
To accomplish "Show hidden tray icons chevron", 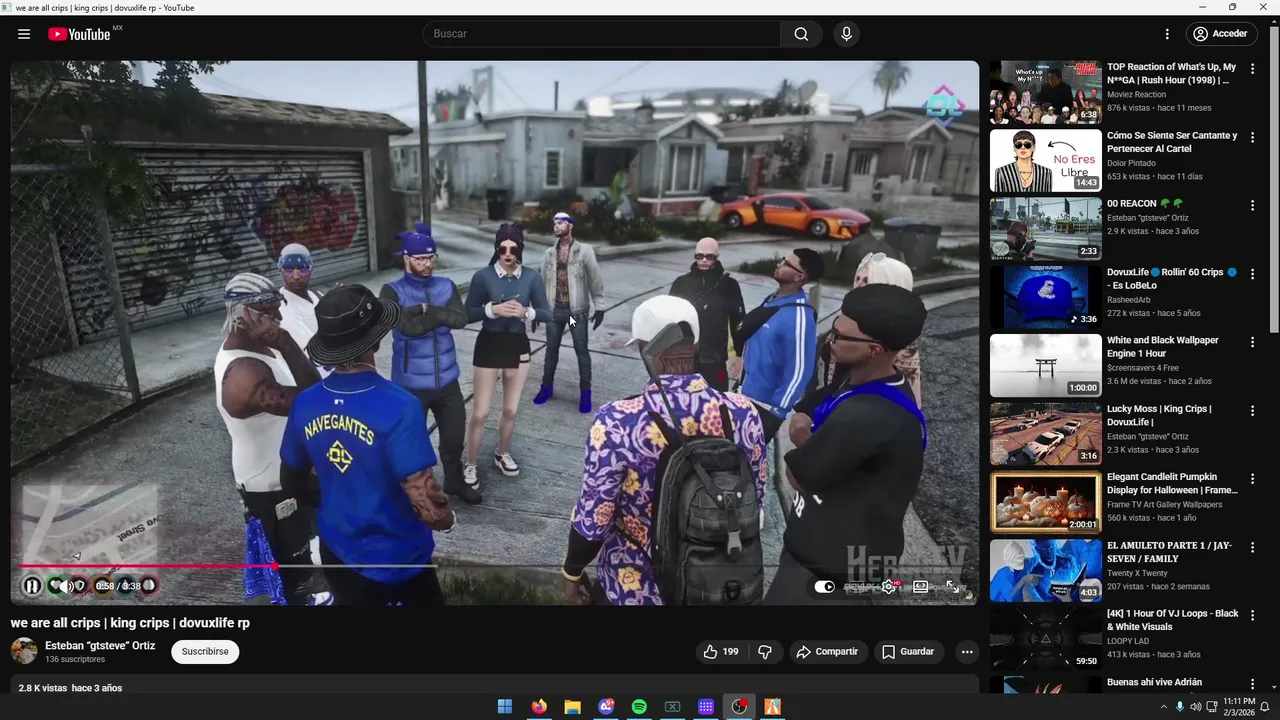I will pyautogui.click(x=1163, y=707).
